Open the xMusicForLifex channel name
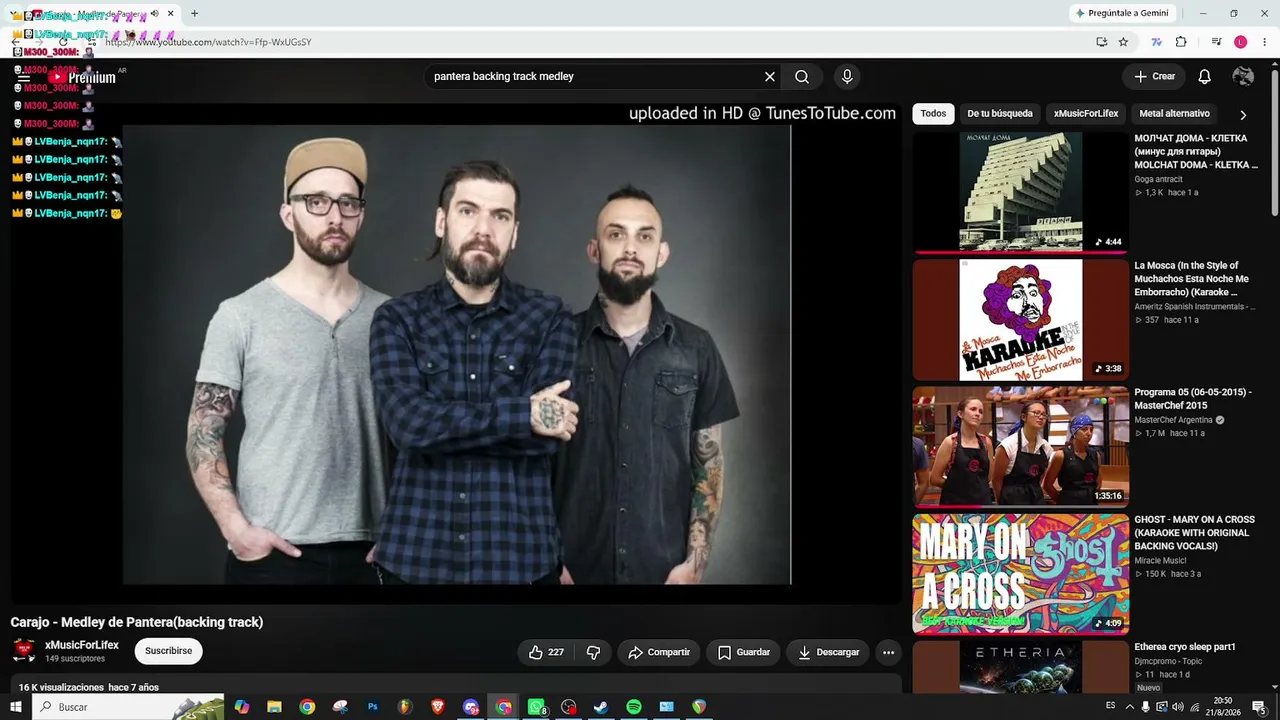Viewport: 1280px width, 720px height. (x=82, y=645)
